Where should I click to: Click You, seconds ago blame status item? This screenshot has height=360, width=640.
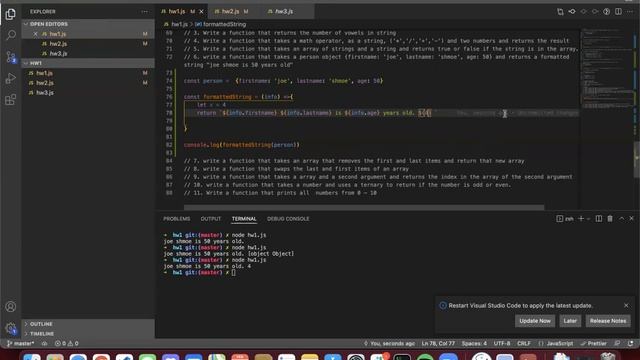(389, 344)
